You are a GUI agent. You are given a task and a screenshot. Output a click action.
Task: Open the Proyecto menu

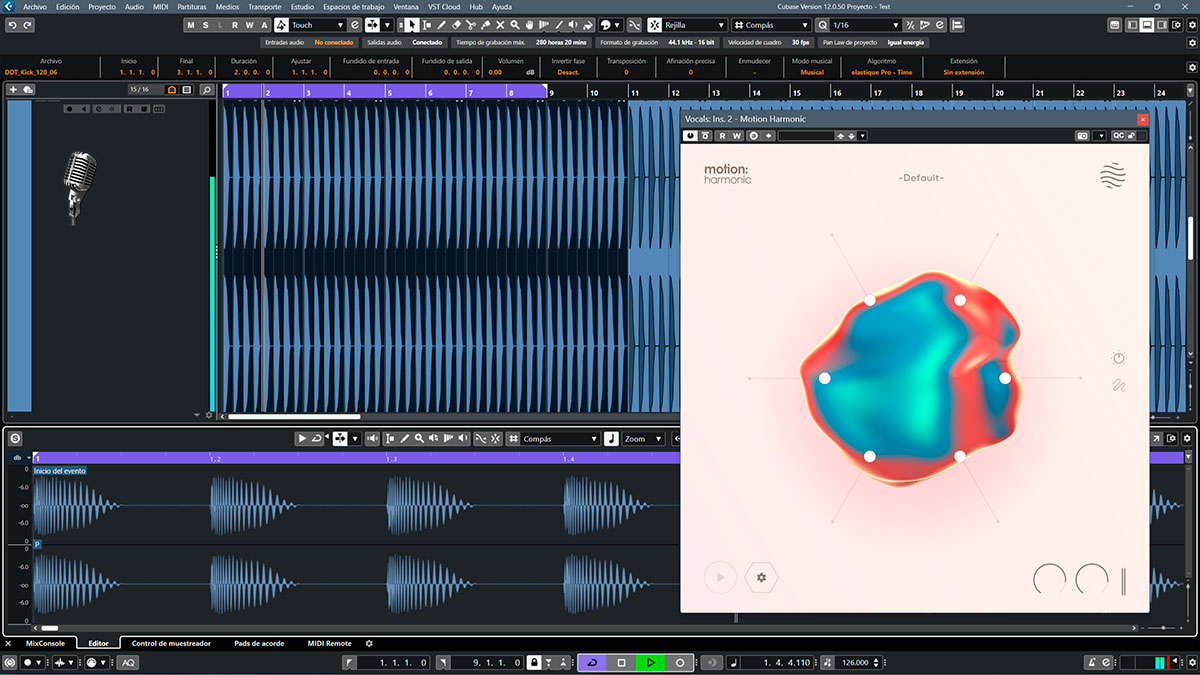pyautogui.click(x=102, y=7)
